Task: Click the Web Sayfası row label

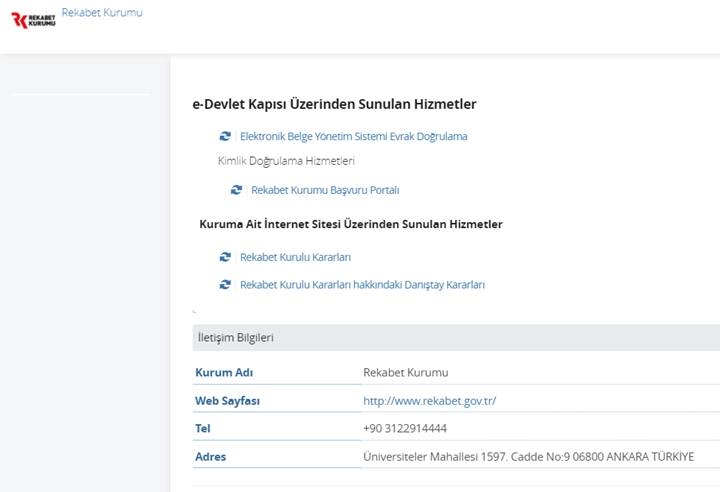Action: pyautogui.click(x=232, y=401)
